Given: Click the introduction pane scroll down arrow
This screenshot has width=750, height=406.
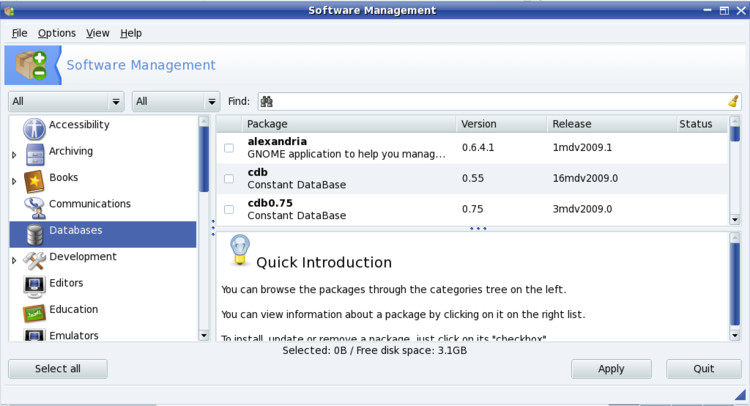Looking at the screenshot, I should pyautogui.click(x=735, y=335).
